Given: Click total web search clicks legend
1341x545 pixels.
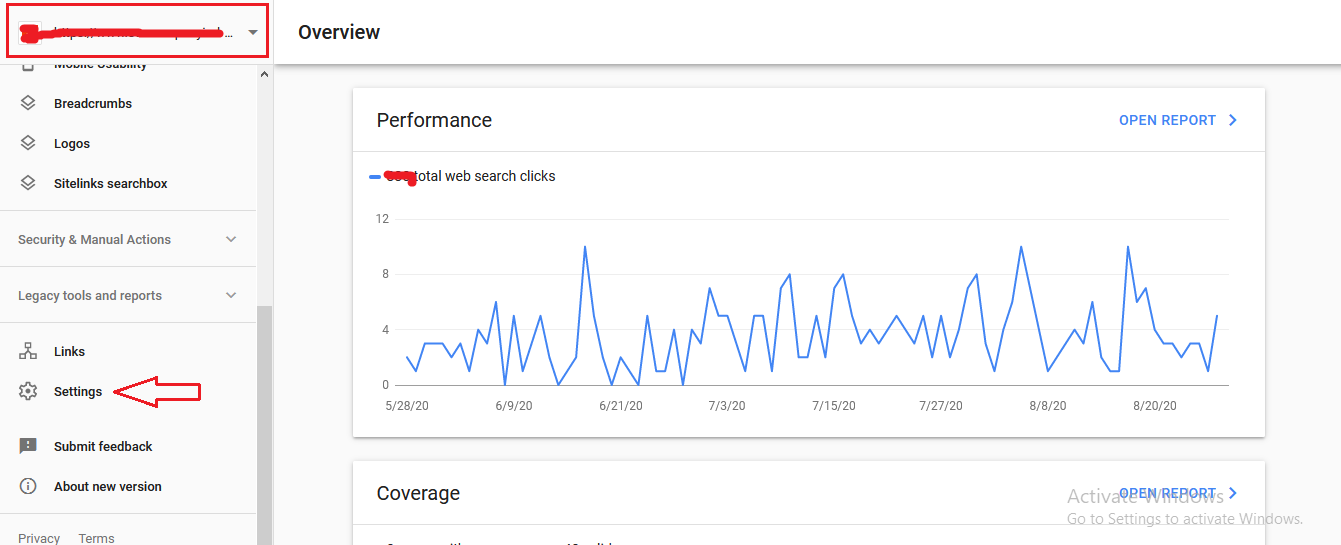Looking at the screenshot, I should pos(484,176).
